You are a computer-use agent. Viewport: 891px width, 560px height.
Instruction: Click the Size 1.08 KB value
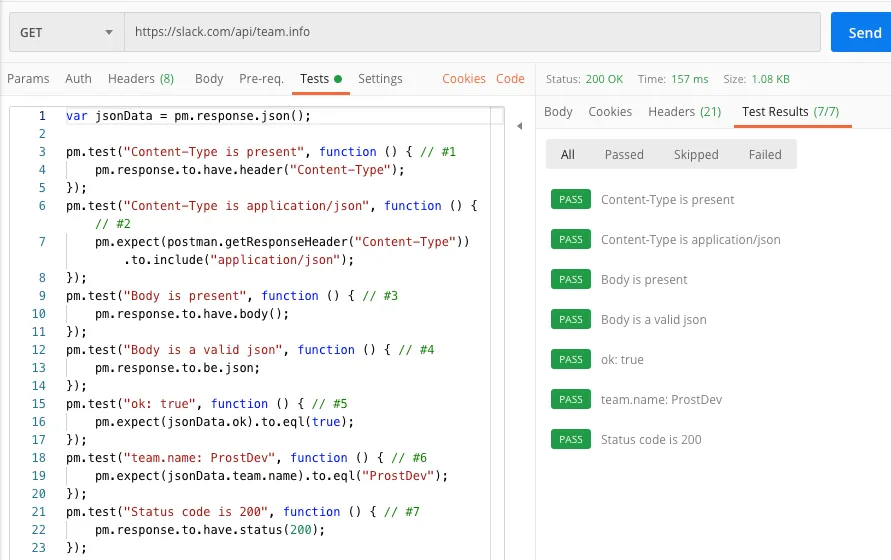(x=771, y=79)
